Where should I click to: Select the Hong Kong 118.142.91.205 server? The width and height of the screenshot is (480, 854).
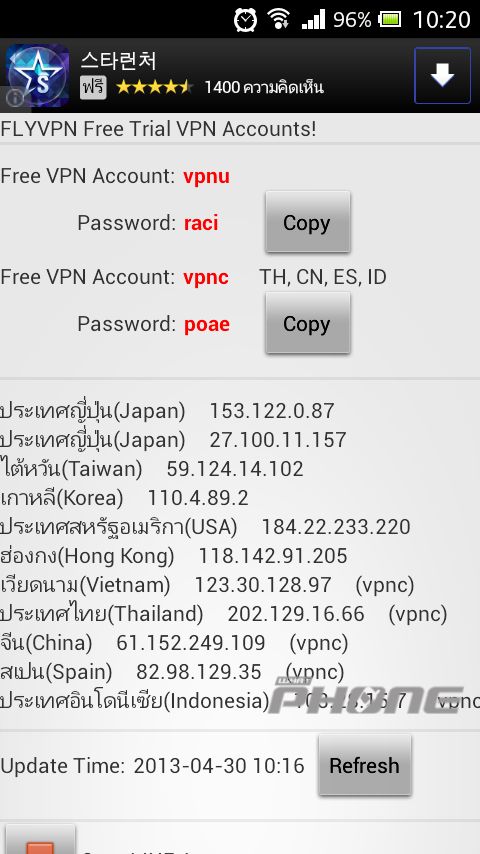click(x=174, y=556)
